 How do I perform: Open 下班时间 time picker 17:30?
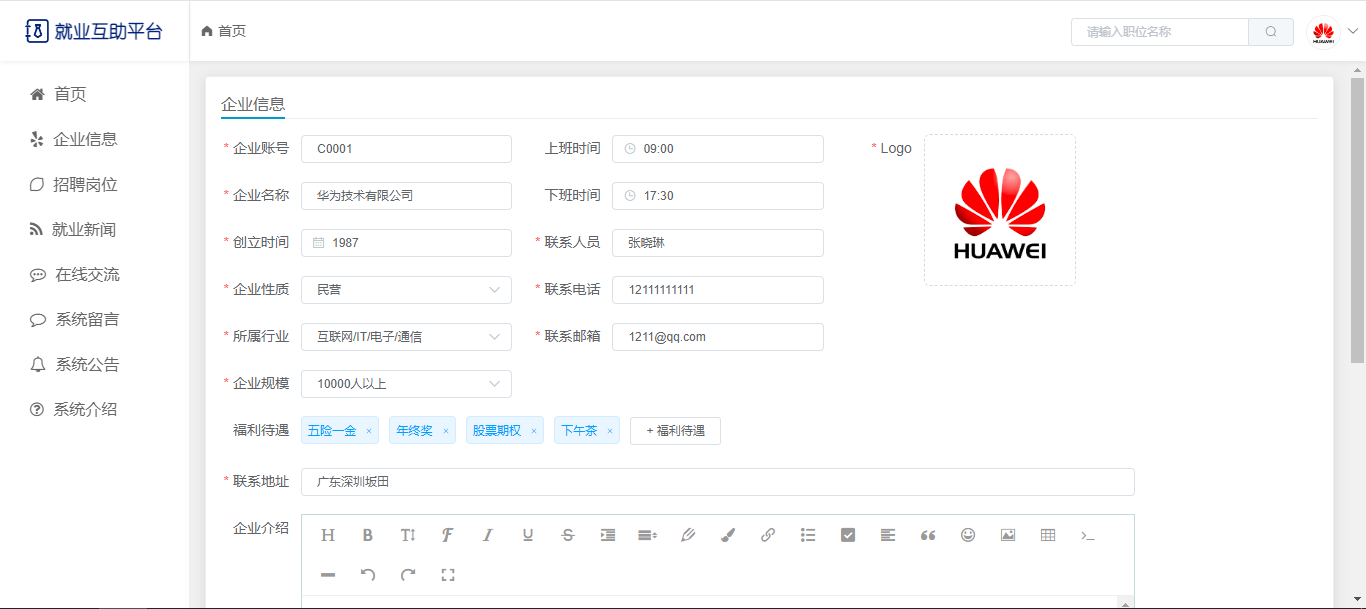coord(718,196)
